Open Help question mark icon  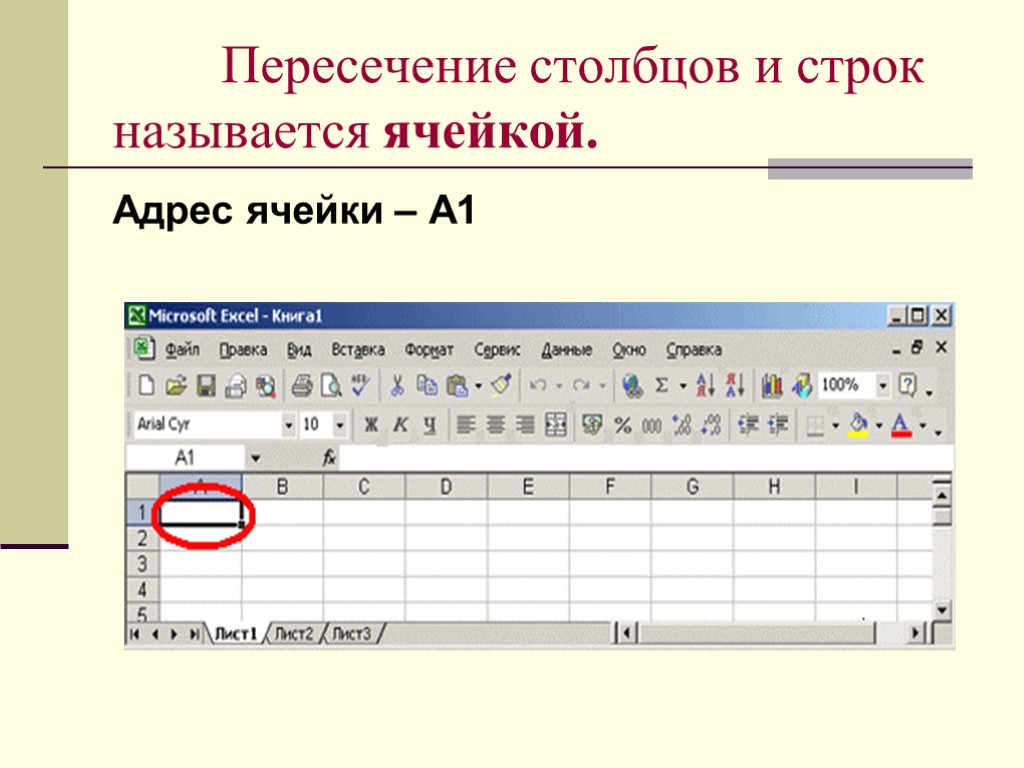908,385
